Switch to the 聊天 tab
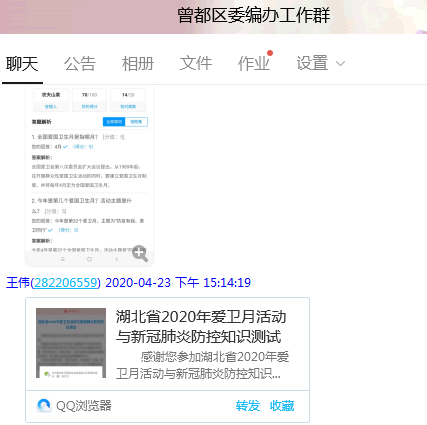 (22, 64)
